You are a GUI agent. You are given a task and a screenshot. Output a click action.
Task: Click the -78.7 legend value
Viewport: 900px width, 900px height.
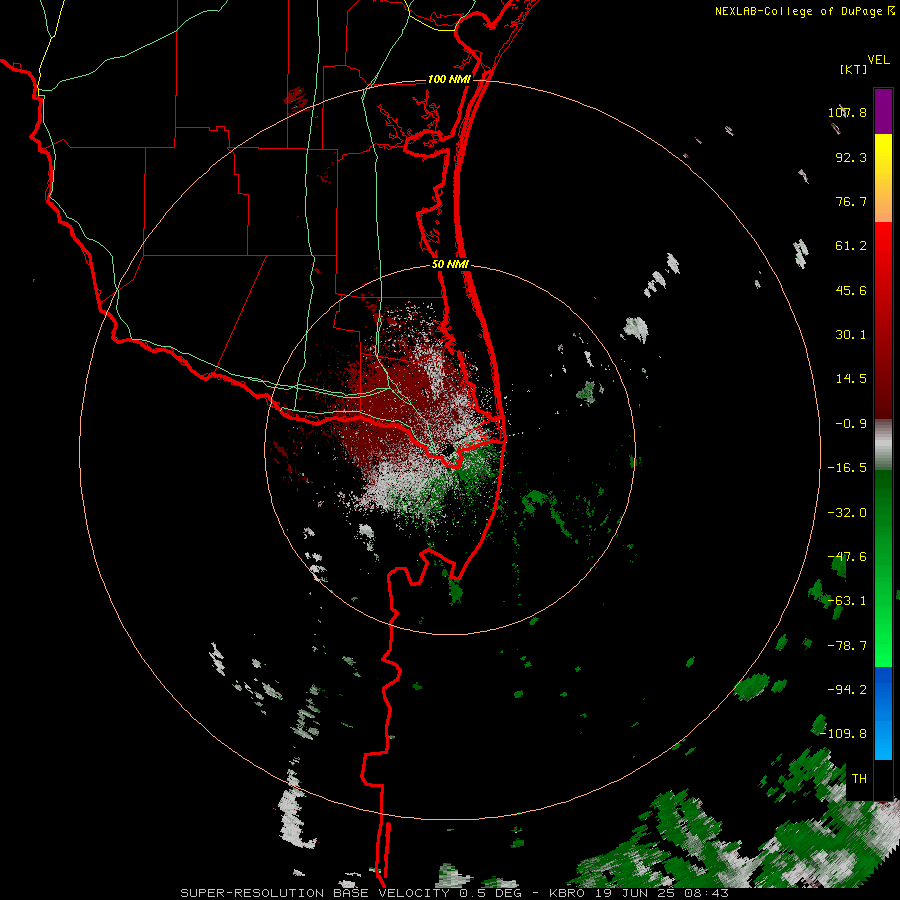click(x=847, y=646)
